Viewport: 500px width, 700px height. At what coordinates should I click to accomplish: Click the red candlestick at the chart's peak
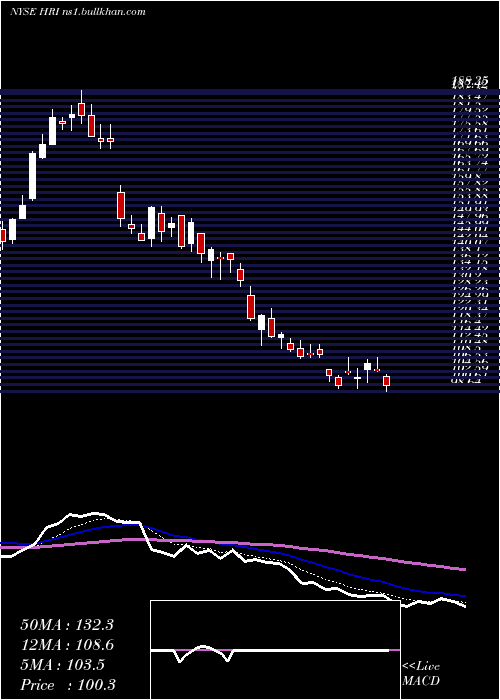point(81,109)
